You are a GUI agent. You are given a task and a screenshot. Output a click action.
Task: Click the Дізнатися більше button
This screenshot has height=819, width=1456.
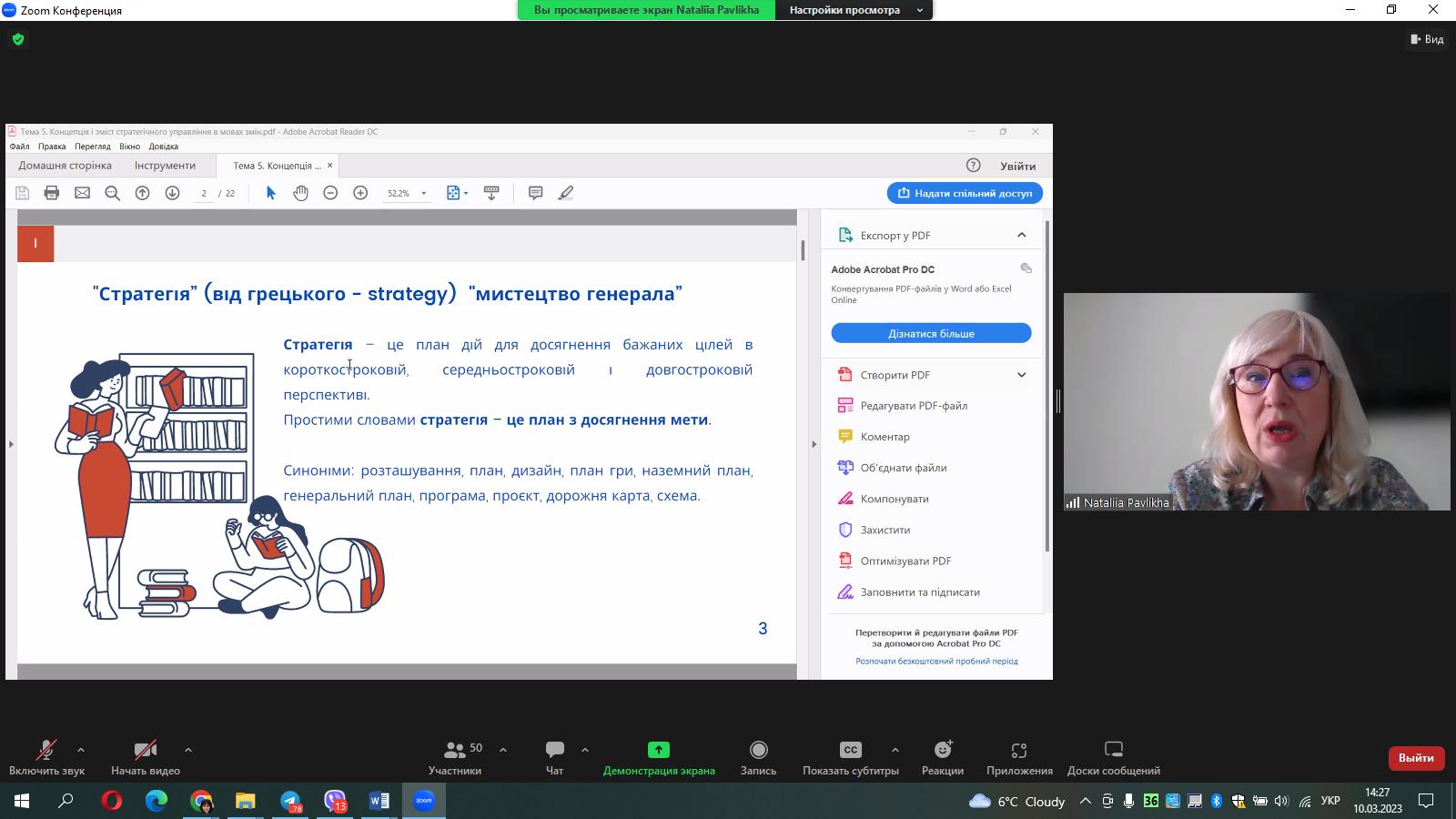tap(931, 334)
